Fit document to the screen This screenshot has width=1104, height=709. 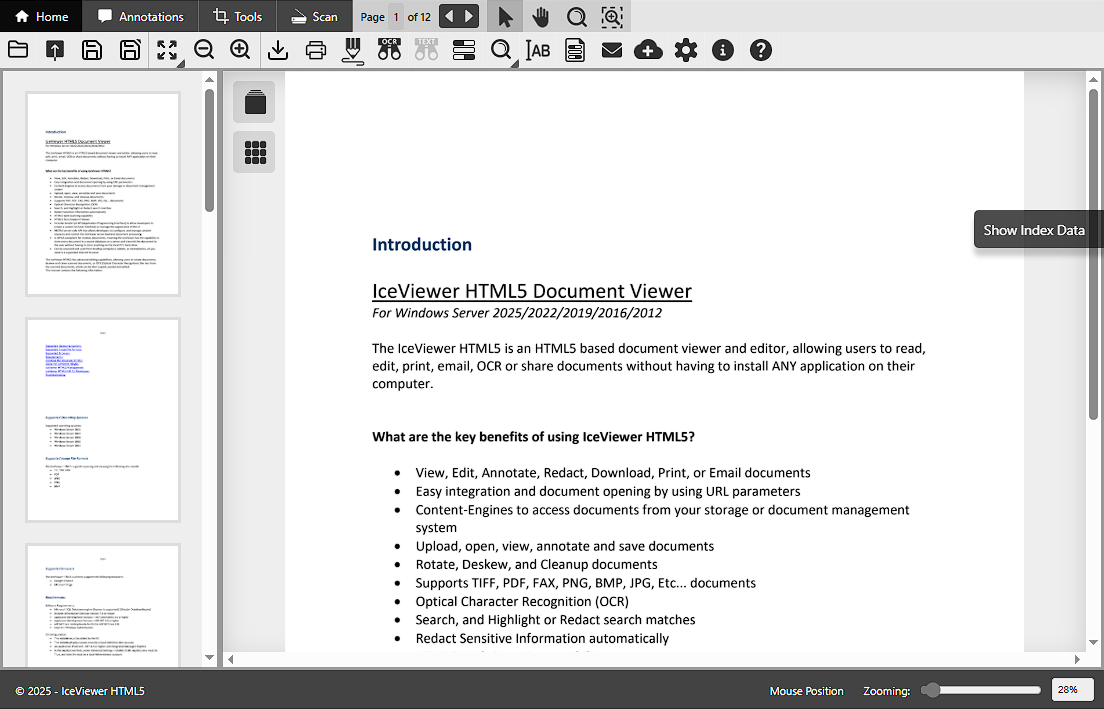coord(167,49)
